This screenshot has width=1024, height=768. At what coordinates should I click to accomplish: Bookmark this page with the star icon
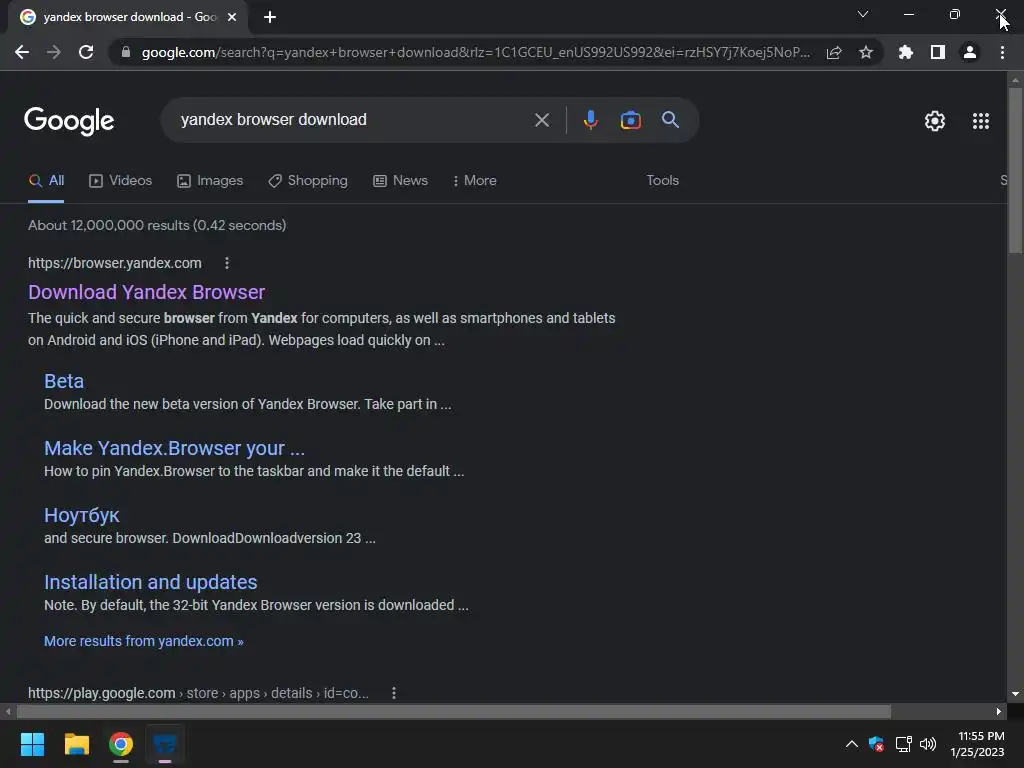[866, 52]
